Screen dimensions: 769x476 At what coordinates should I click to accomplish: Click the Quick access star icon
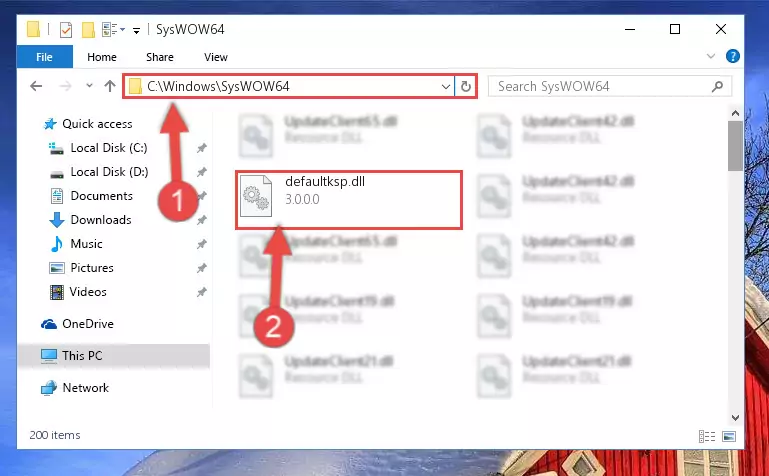pos(50,124)
